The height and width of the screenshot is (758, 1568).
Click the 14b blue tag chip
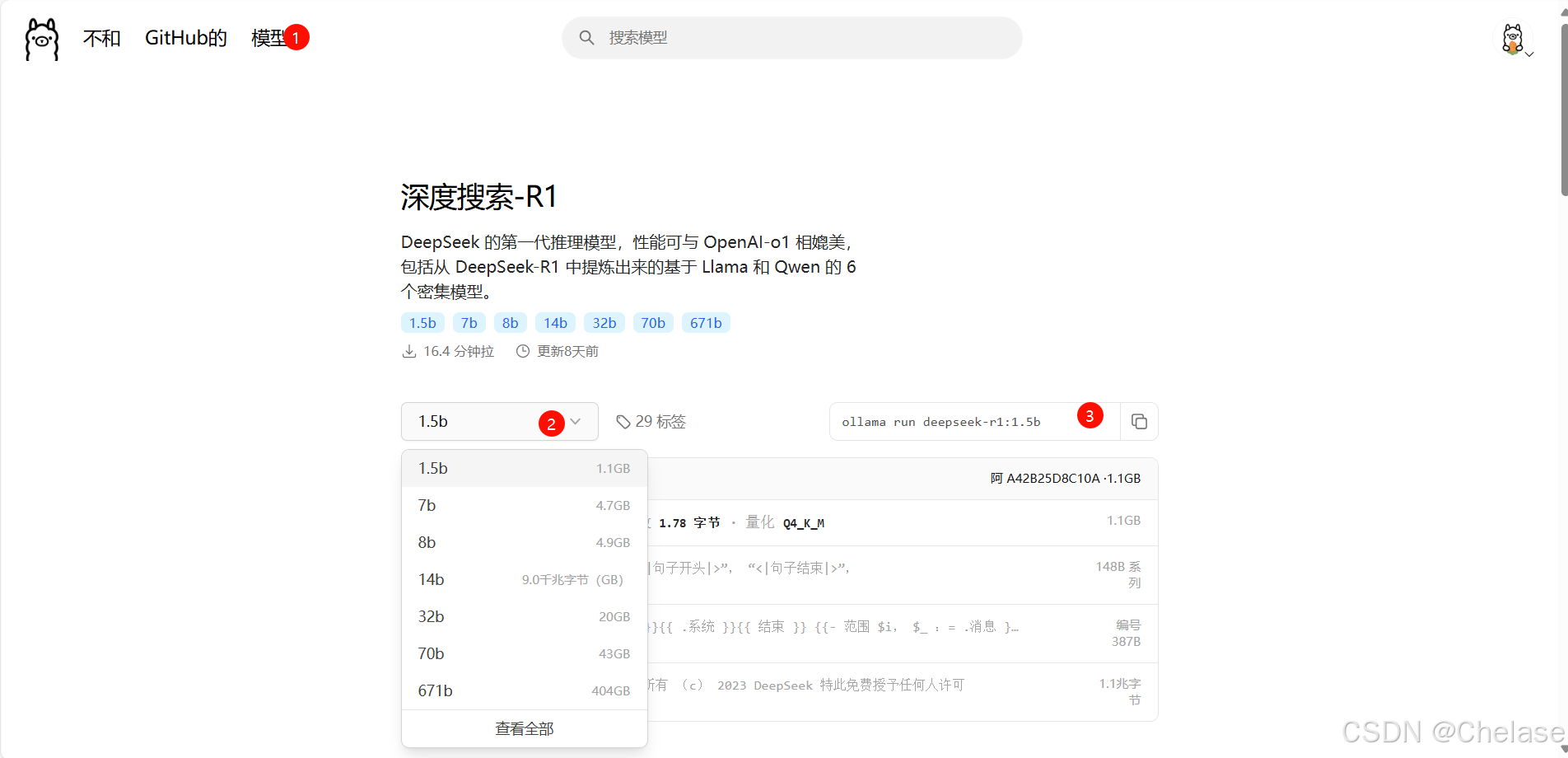coord(556,323)
